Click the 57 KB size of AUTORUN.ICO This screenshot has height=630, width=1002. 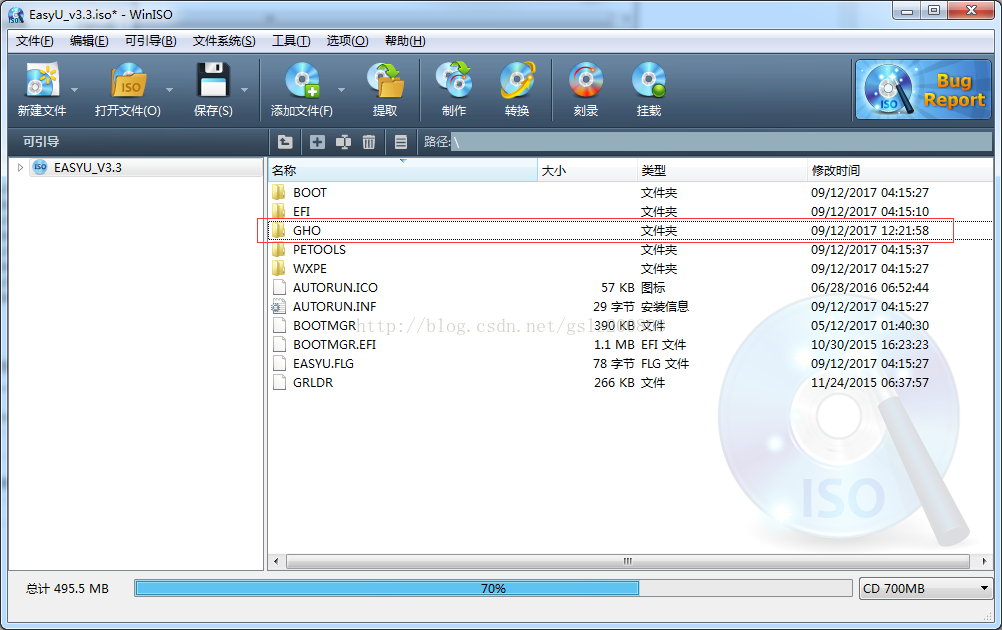click(617, 288)
